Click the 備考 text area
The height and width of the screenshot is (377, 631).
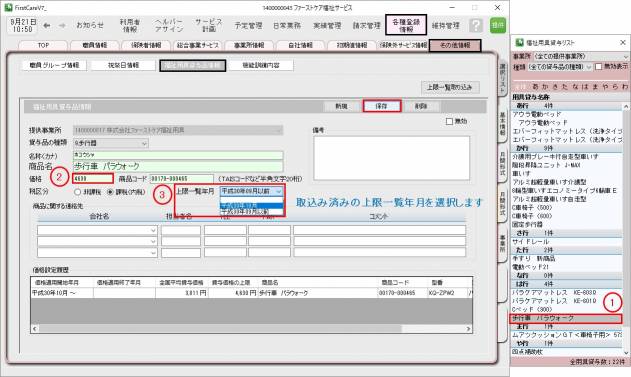click(x=391, y=158)
